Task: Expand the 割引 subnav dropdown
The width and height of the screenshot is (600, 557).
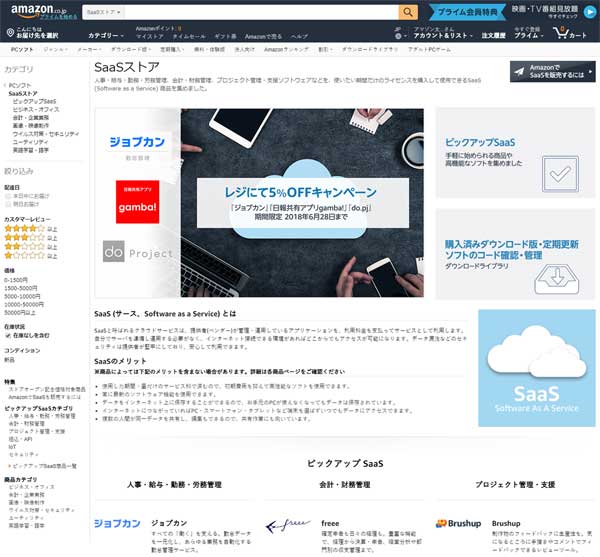Action: 325,49
